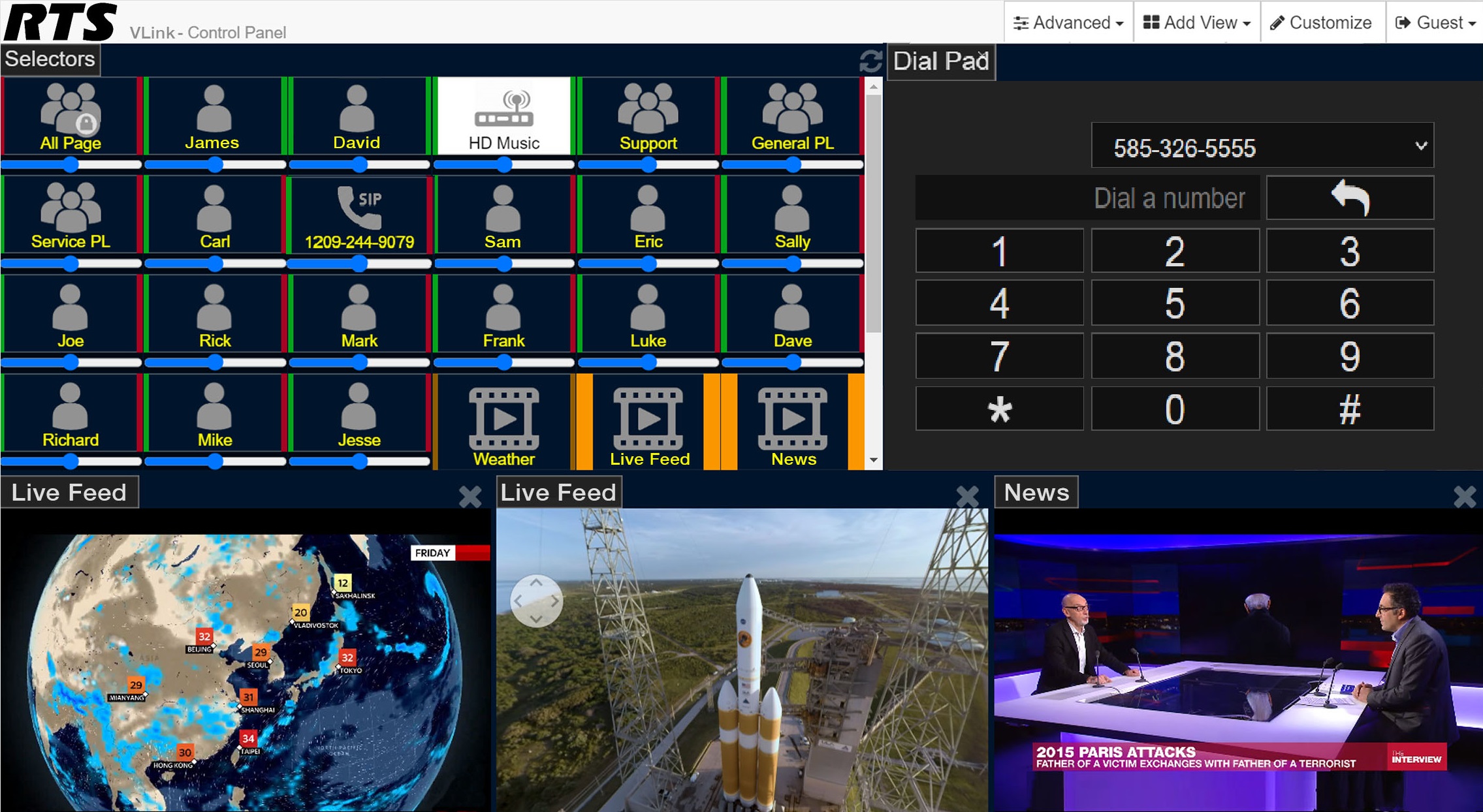Close the News view panel
The width and height of the screenshot is (1483, 812).
point(1465,497)
